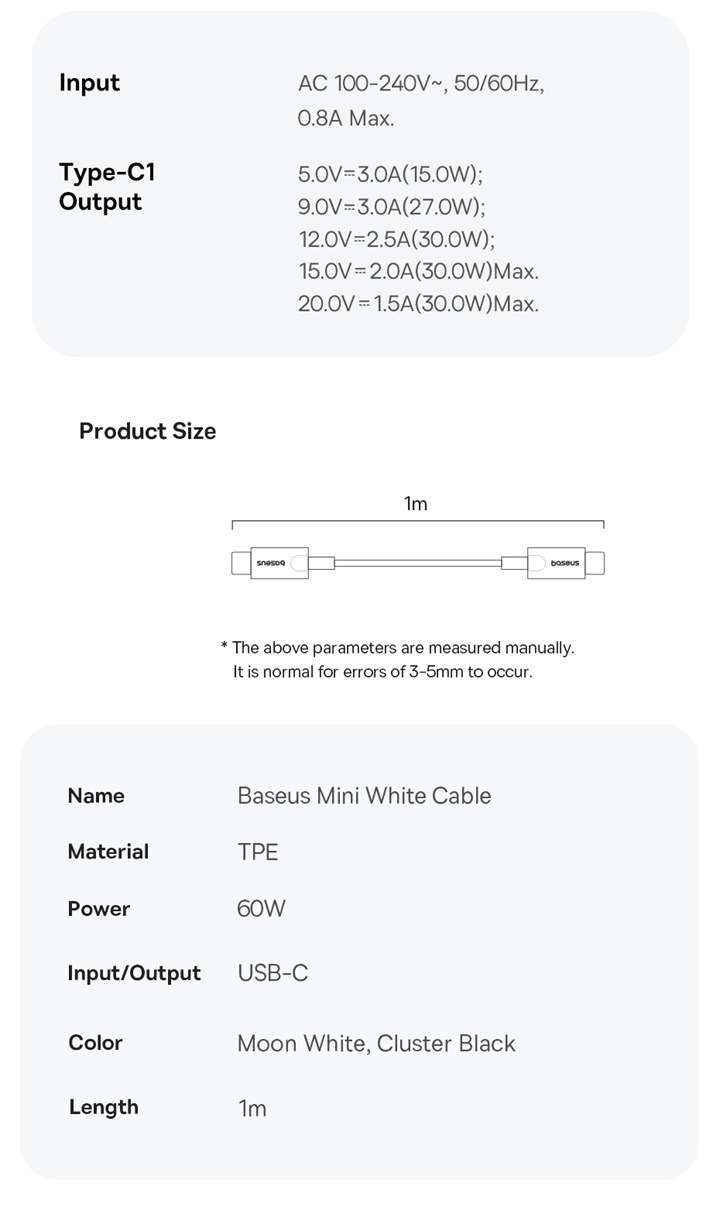The height and width of the screenshot is (1224, 720).
Task: Click the 60W power value
Action: pos(261,909)
